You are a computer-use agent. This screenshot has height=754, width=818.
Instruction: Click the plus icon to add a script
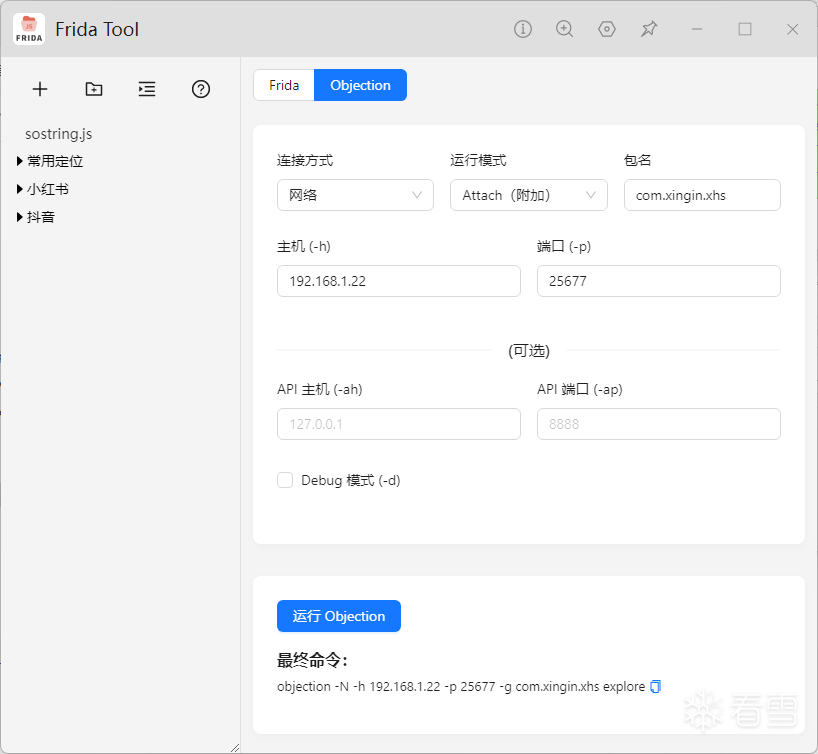coord(40,89)
